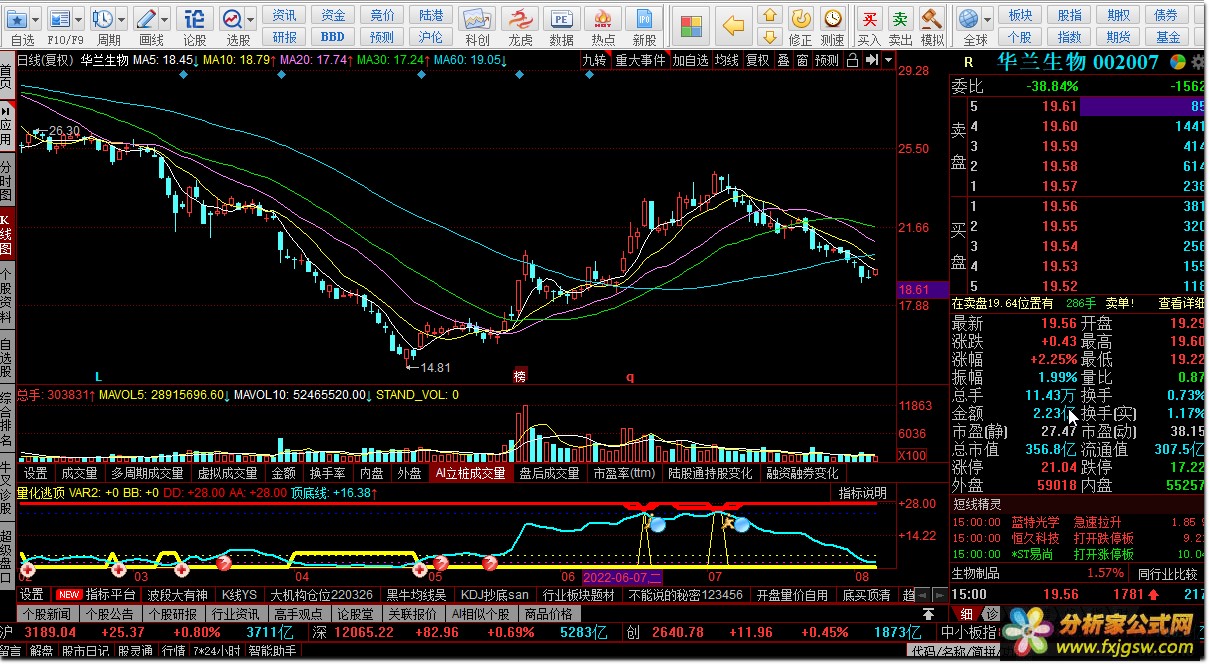Select the 画线 pencil drawing tool
The height and width of the screenshot is (664, 1210).
[x=146, y=19]
